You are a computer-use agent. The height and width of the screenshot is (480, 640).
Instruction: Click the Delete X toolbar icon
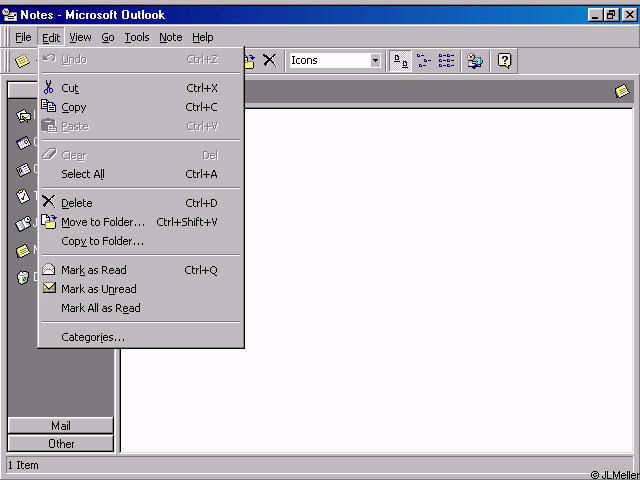pyautogui.click(x=269, y=60)
